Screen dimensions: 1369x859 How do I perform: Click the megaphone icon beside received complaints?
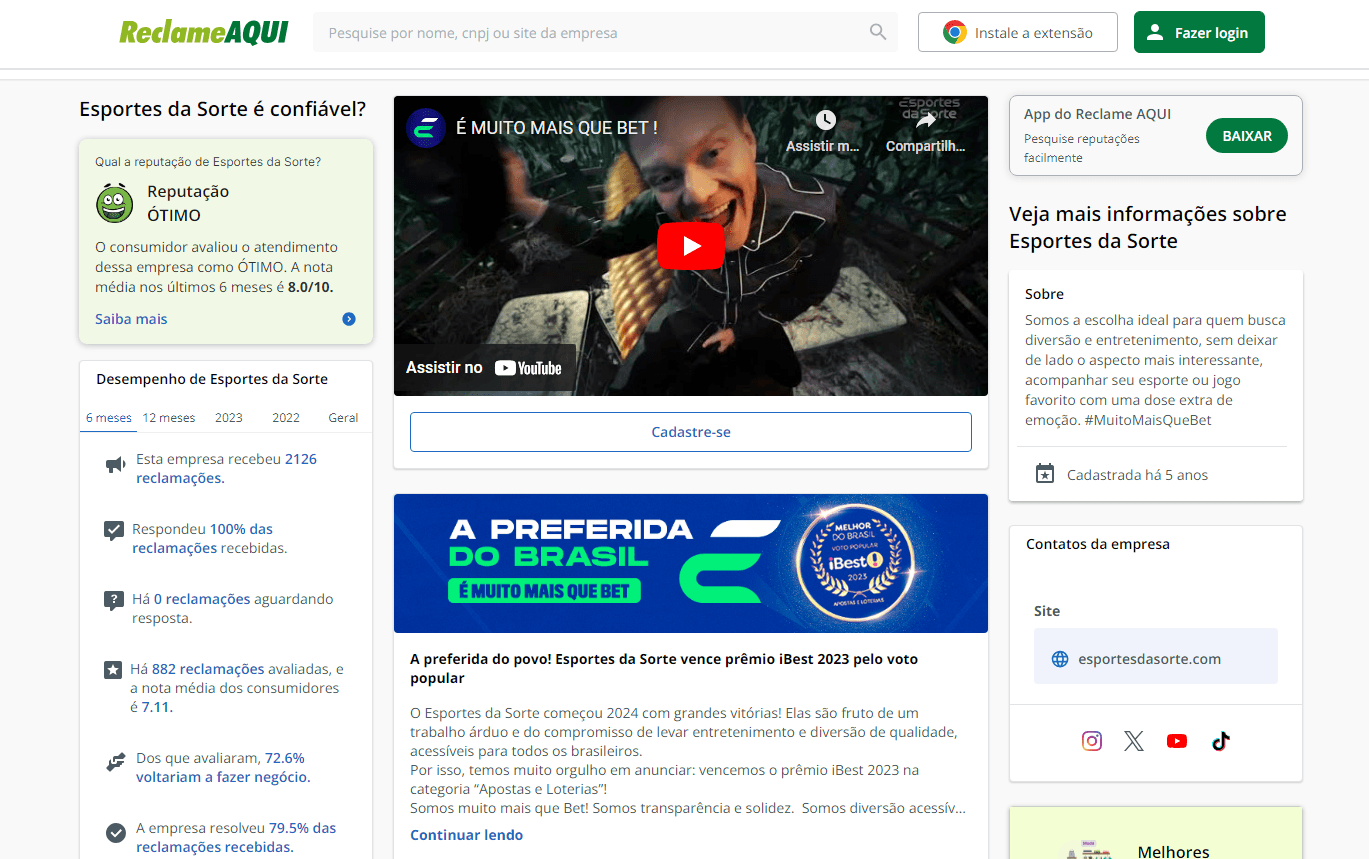(116, 465)
